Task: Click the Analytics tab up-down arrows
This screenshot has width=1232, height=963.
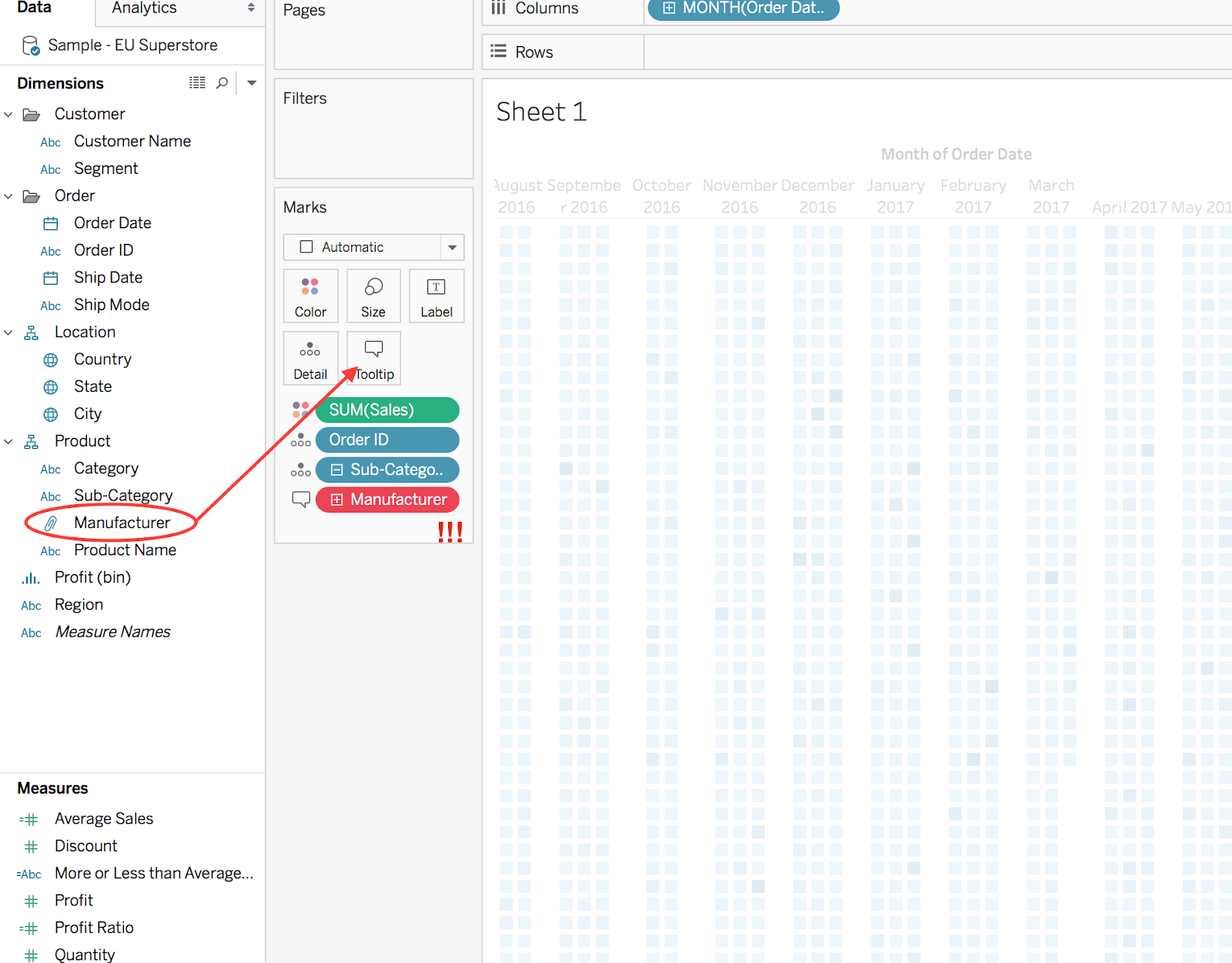Action: click(251, 8)
